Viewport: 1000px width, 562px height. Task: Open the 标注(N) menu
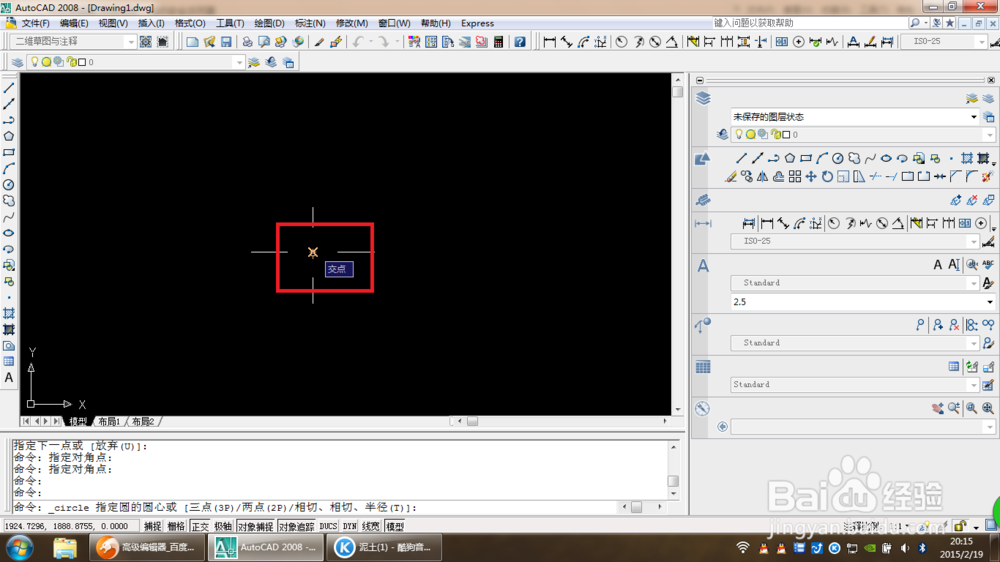point(310,23)
